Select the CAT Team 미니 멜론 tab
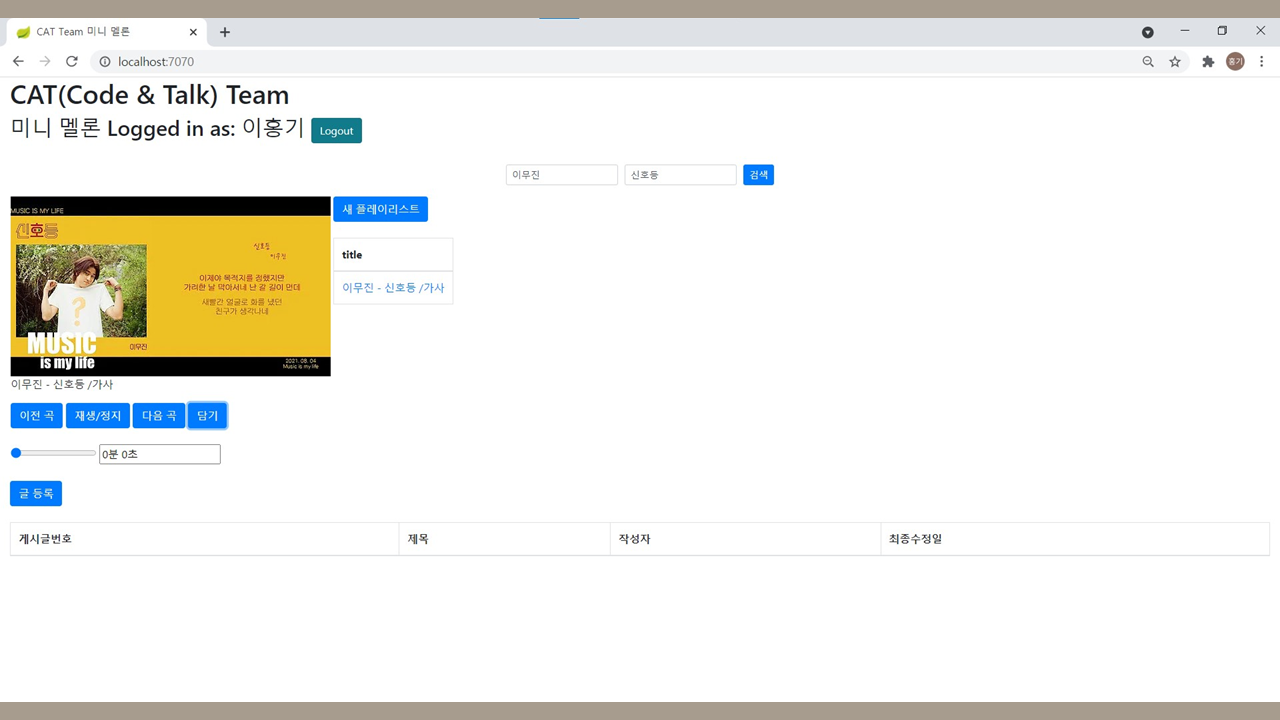The height and width of the screenshot is (720, 1280). coord(107,32)
